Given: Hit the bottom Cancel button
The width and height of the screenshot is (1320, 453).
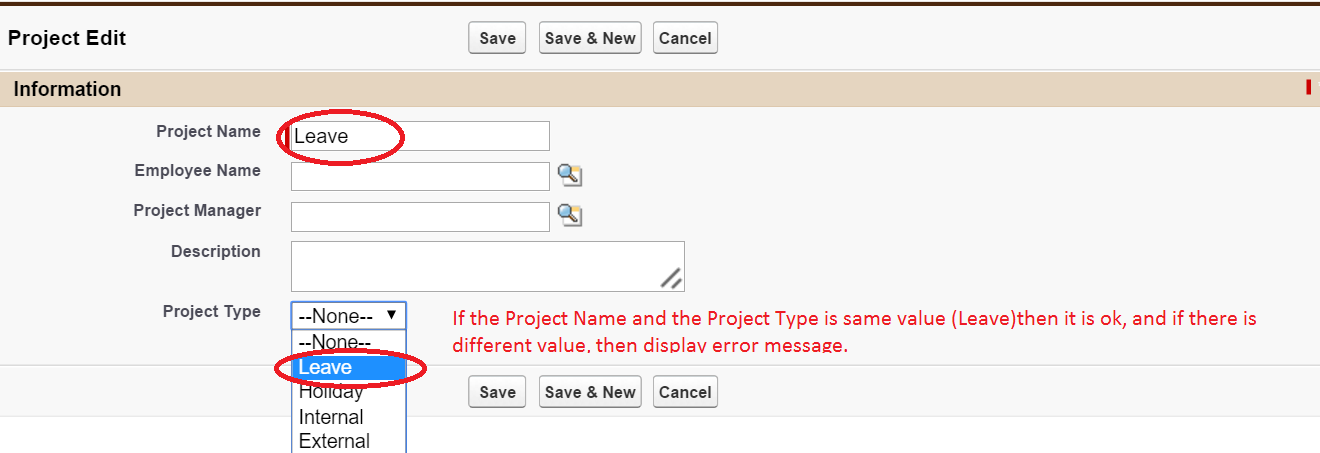Looking at the screenshot, I should tap(685, 392).
